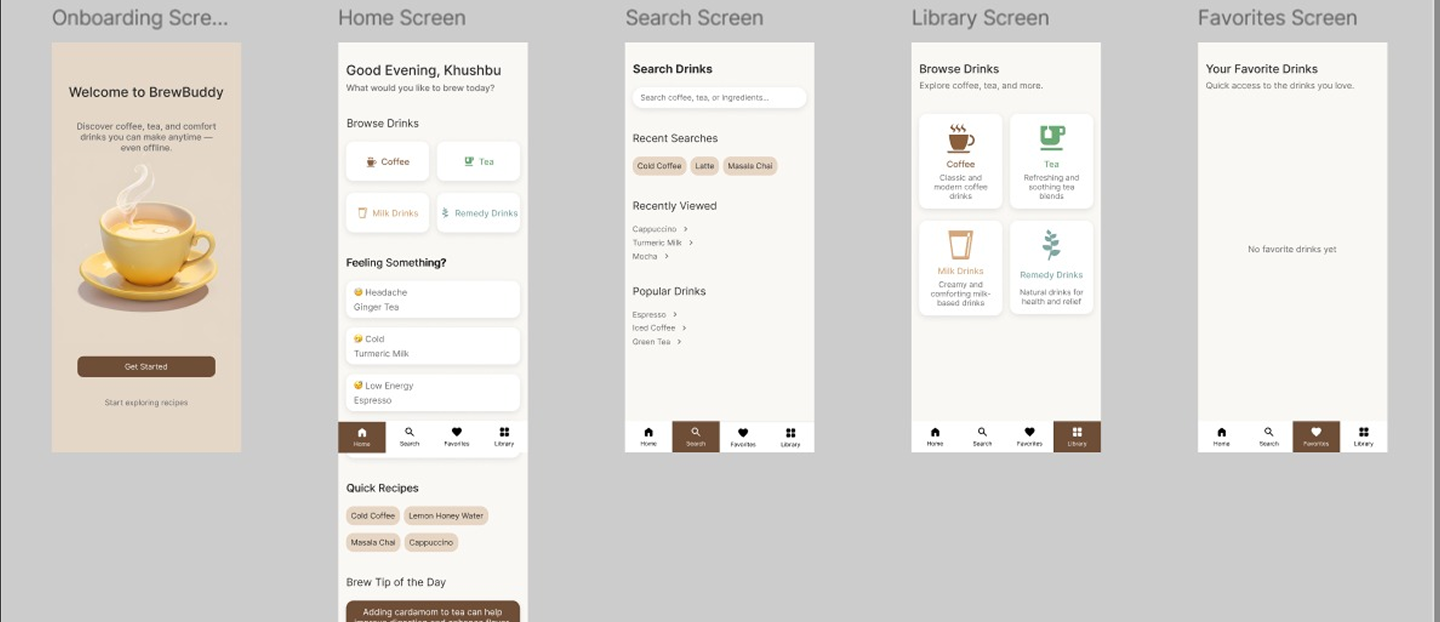Open Coffee card on Home Screen
Image resolution: width=1440 pixels, height=622 pixels.
(387, 161)
